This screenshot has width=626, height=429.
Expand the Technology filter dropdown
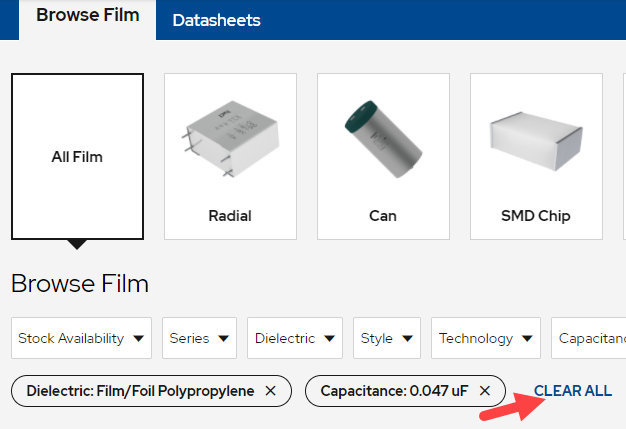click(486, 338)
